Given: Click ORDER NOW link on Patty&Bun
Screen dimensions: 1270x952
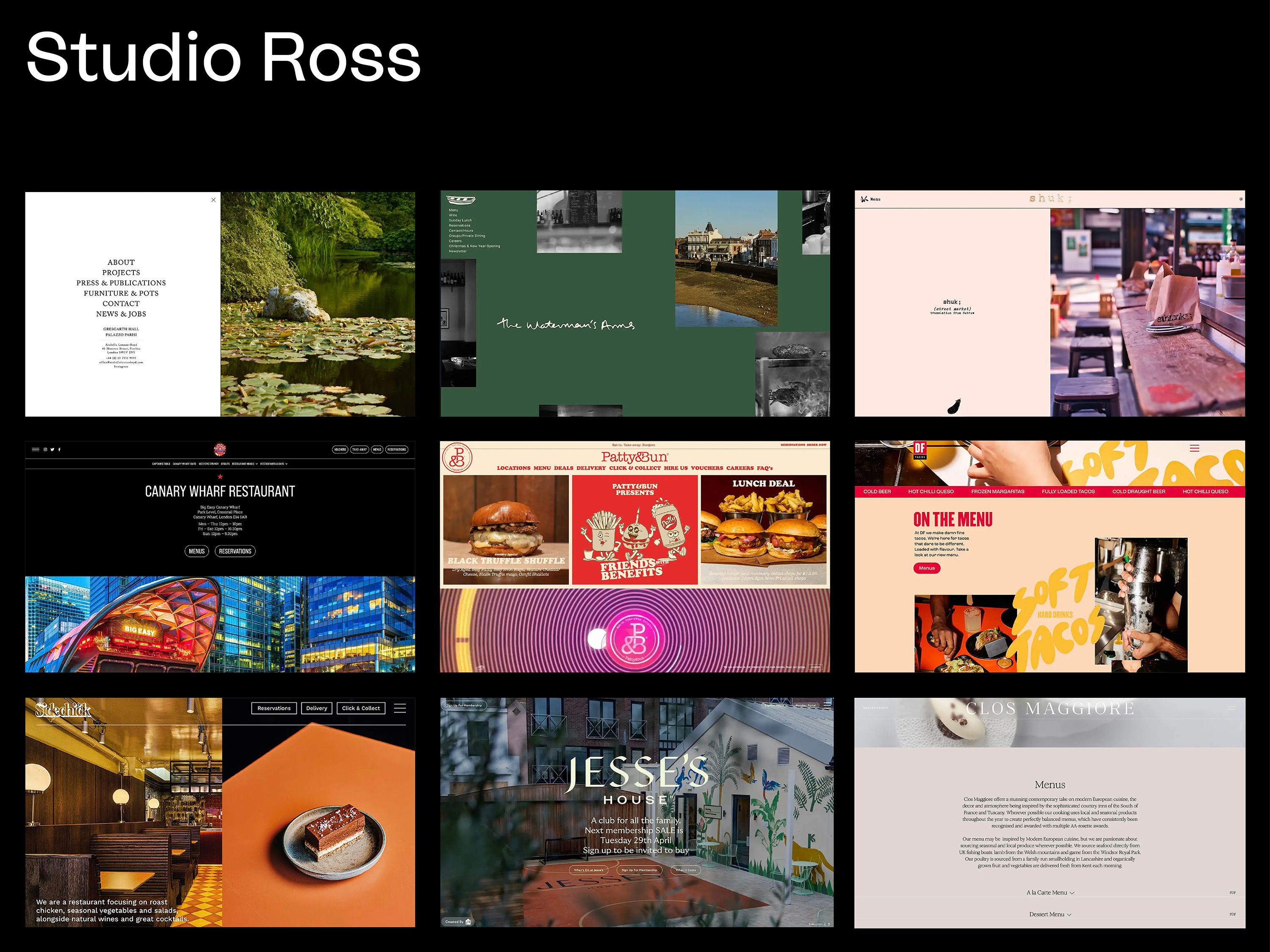Looking at the screenshot, I should tap(817, 445).
